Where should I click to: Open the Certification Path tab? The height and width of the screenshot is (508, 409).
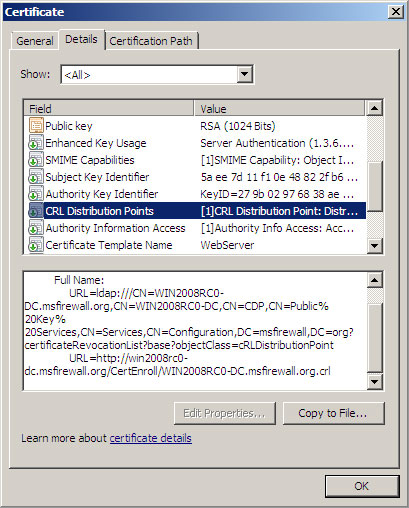coord(151,41)
